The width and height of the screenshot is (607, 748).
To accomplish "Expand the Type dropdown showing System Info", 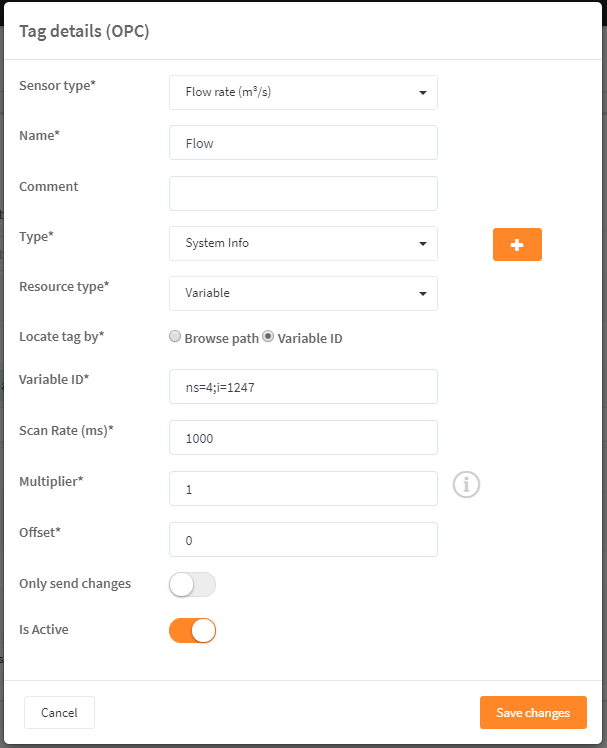I will pos(303,243).
